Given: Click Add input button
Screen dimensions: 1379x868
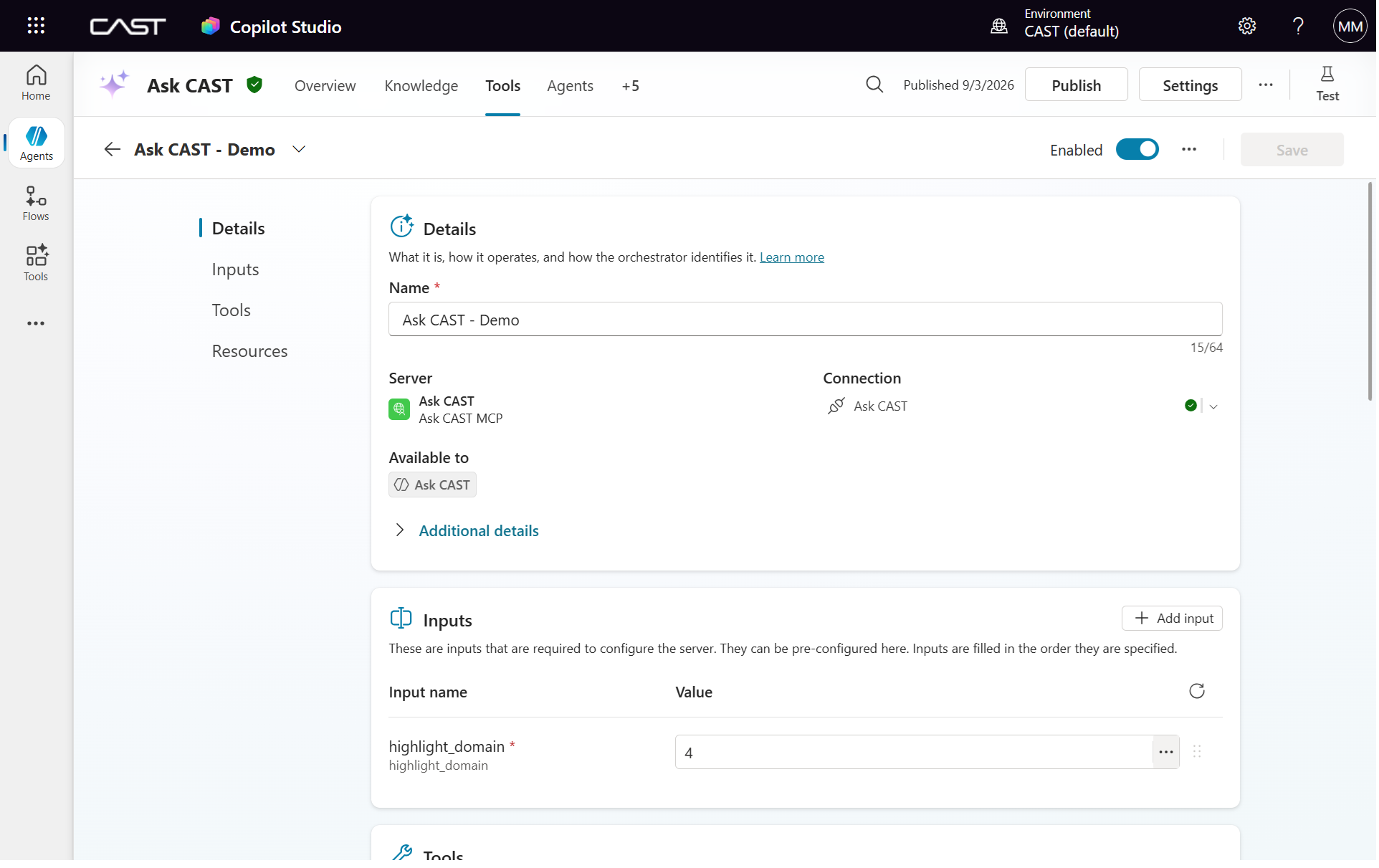Looking at the screenshot, I should point(1173,619).
